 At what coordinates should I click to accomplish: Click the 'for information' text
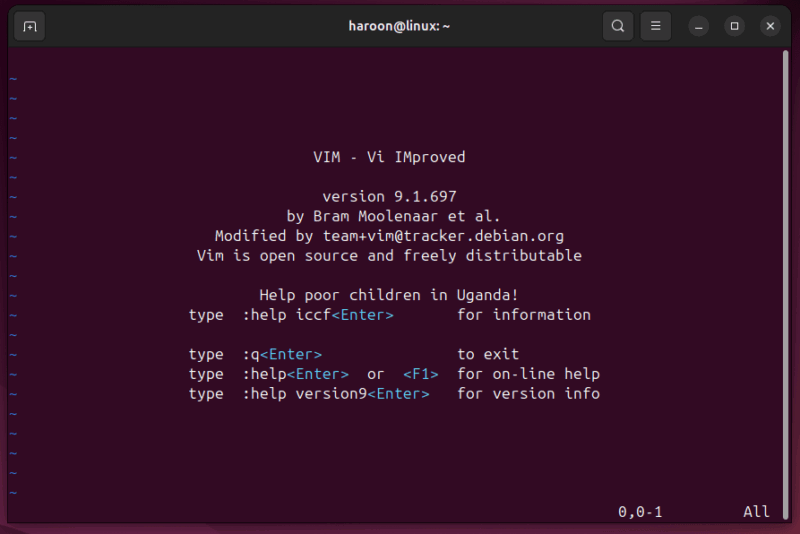[x=524, y=315]
